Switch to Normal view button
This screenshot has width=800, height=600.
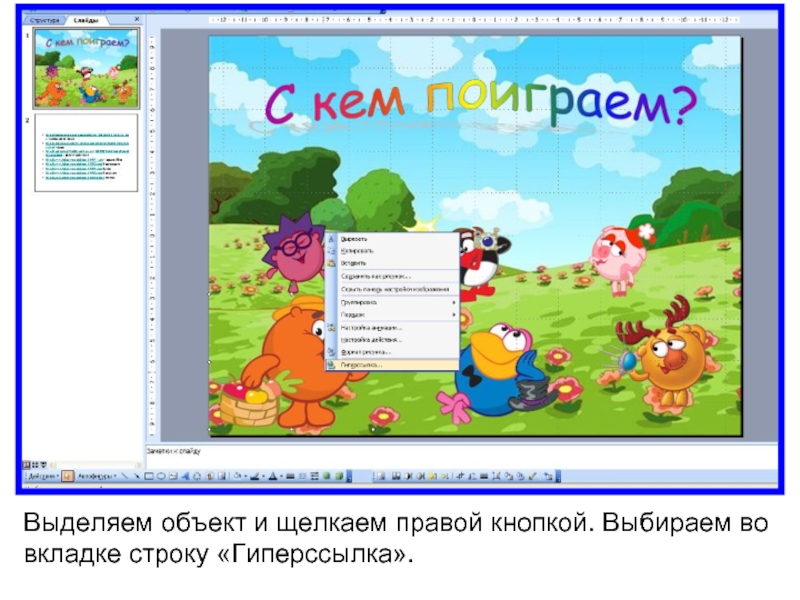pos(27,465)
